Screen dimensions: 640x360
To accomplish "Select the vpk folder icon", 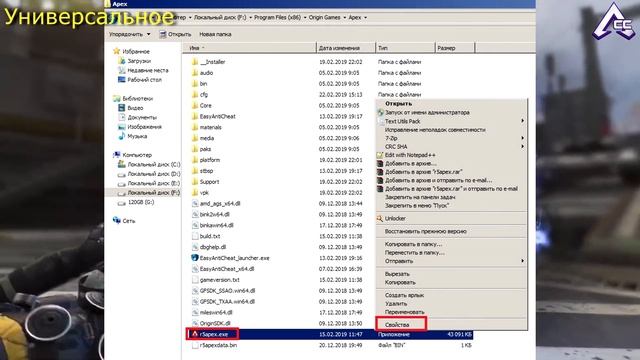I will 195,193.
